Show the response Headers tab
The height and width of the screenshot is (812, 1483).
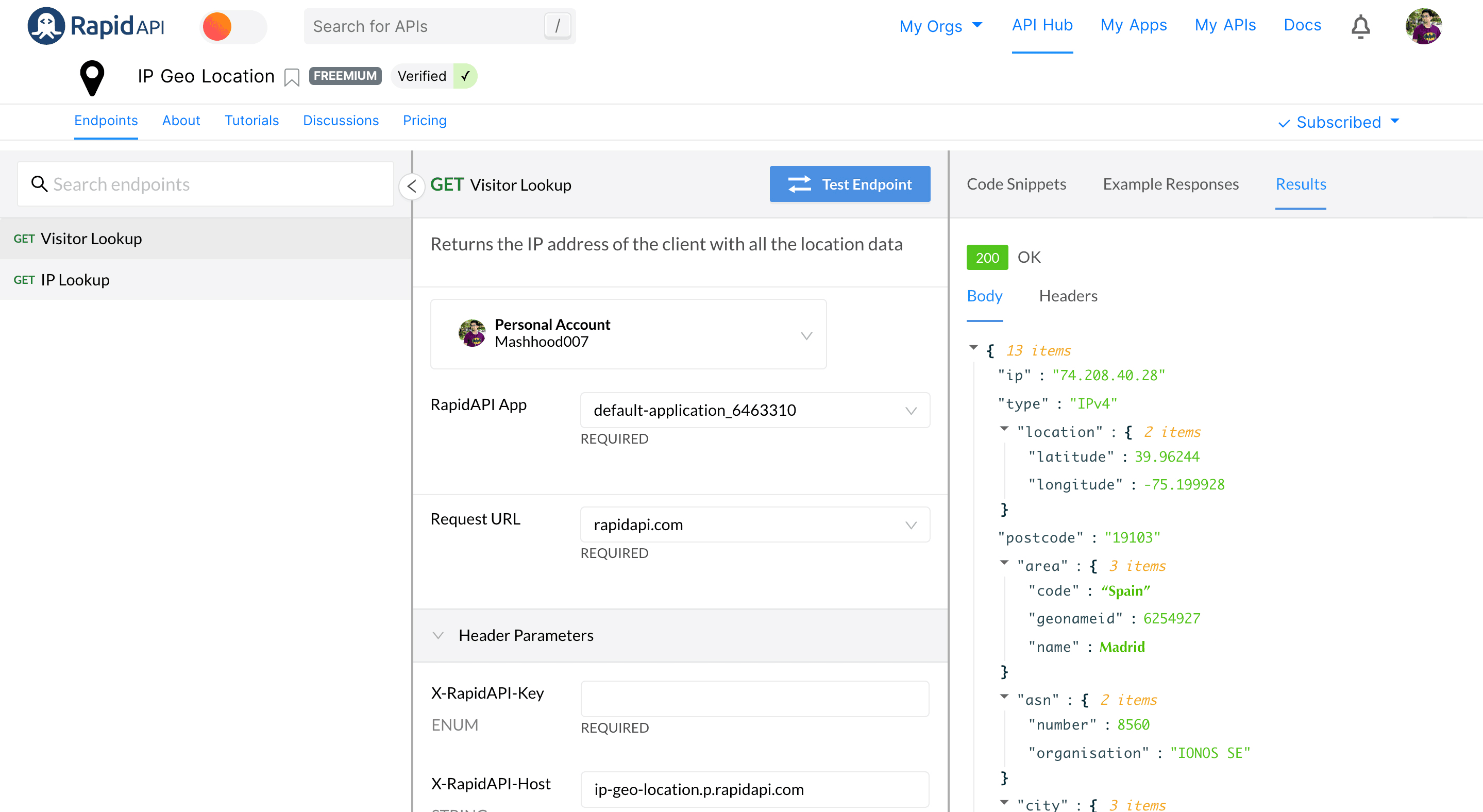1069,296
